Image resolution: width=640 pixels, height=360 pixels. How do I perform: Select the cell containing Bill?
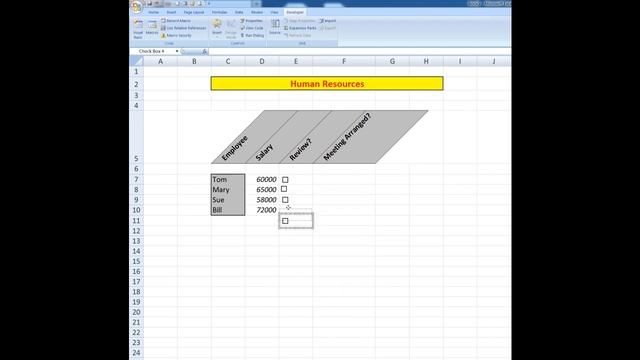coord(228,210)
